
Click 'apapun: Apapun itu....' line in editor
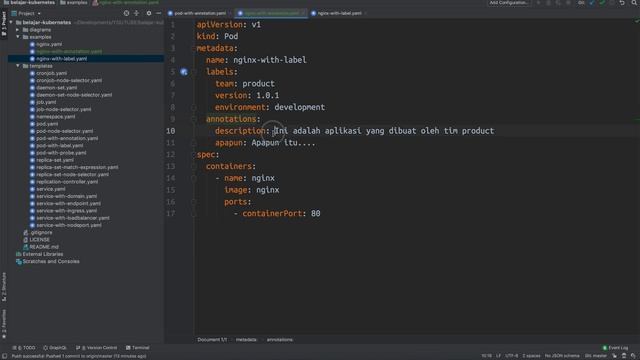265,143
